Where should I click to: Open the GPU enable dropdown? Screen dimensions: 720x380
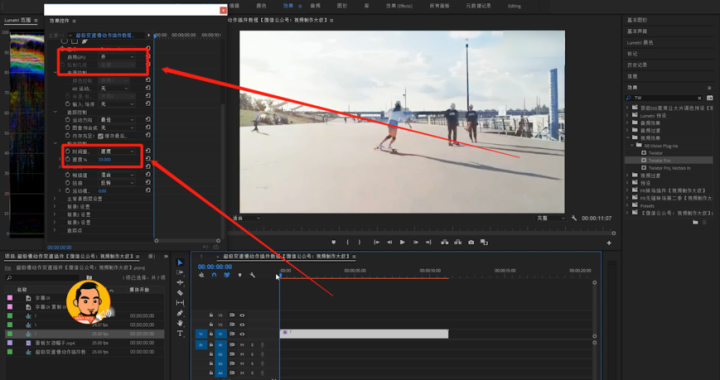pos(118,57)
